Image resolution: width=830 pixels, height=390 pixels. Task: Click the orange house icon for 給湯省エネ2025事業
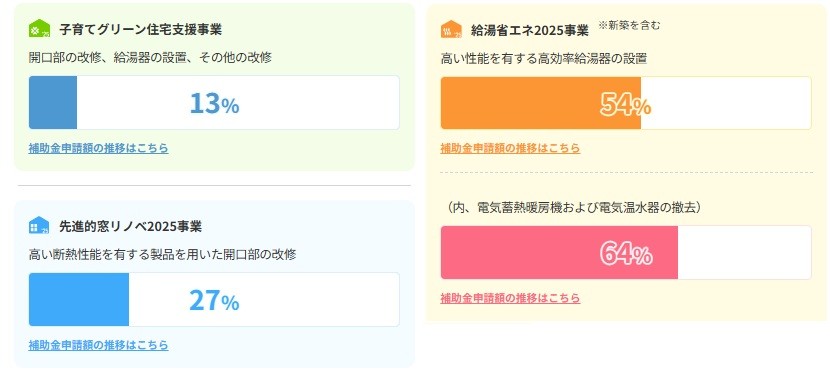[451, 29]
